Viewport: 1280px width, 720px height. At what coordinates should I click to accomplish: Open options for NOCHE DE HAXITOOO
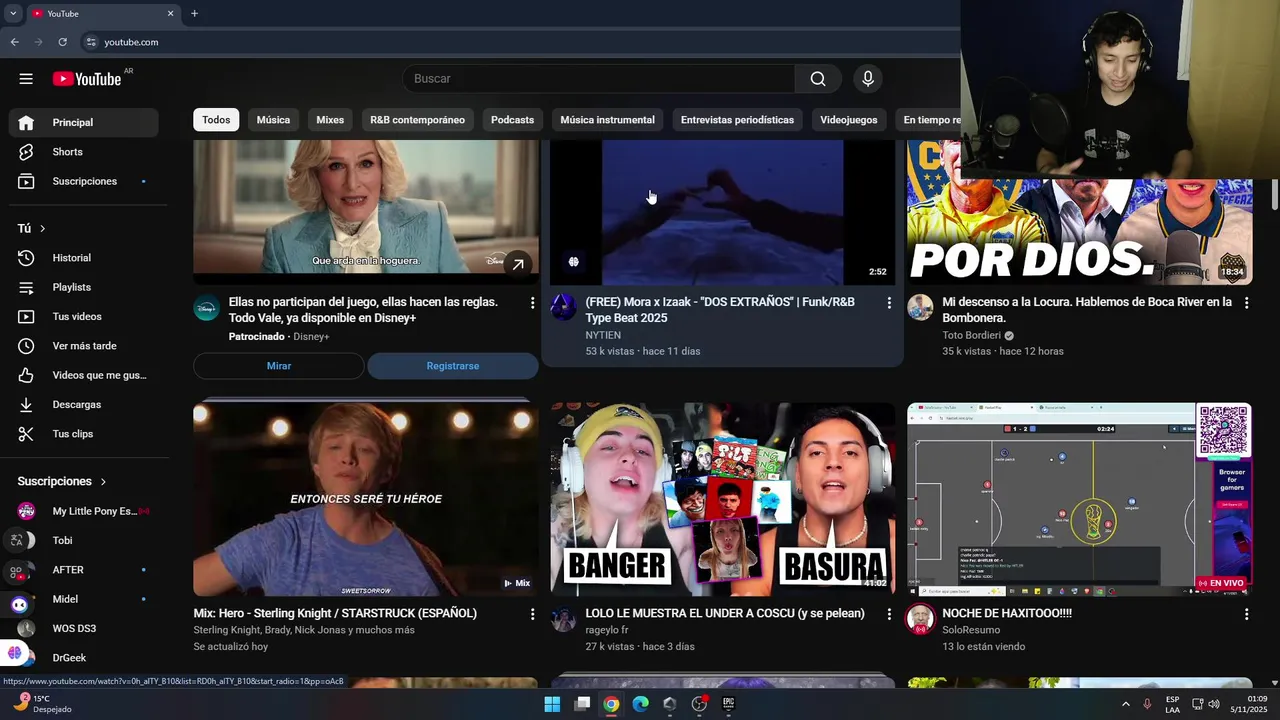[x=1246, y=614]
